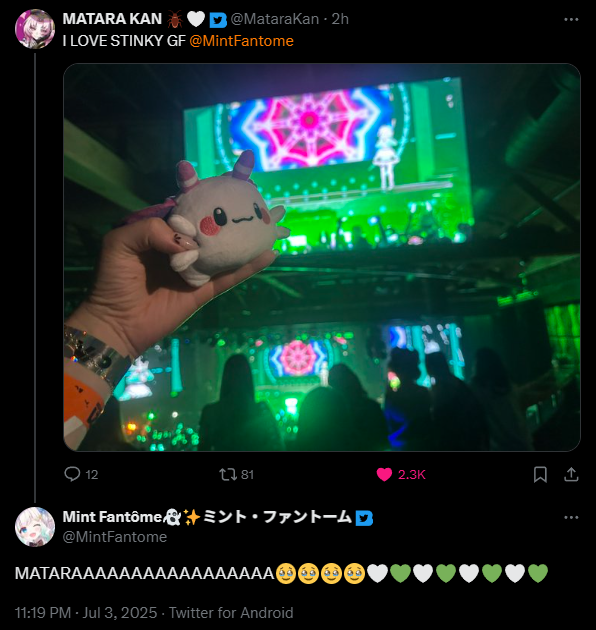Open MATARA KAN's profile avatar
The height and width of the screenshot is (630, 596).
pos(35,29)
